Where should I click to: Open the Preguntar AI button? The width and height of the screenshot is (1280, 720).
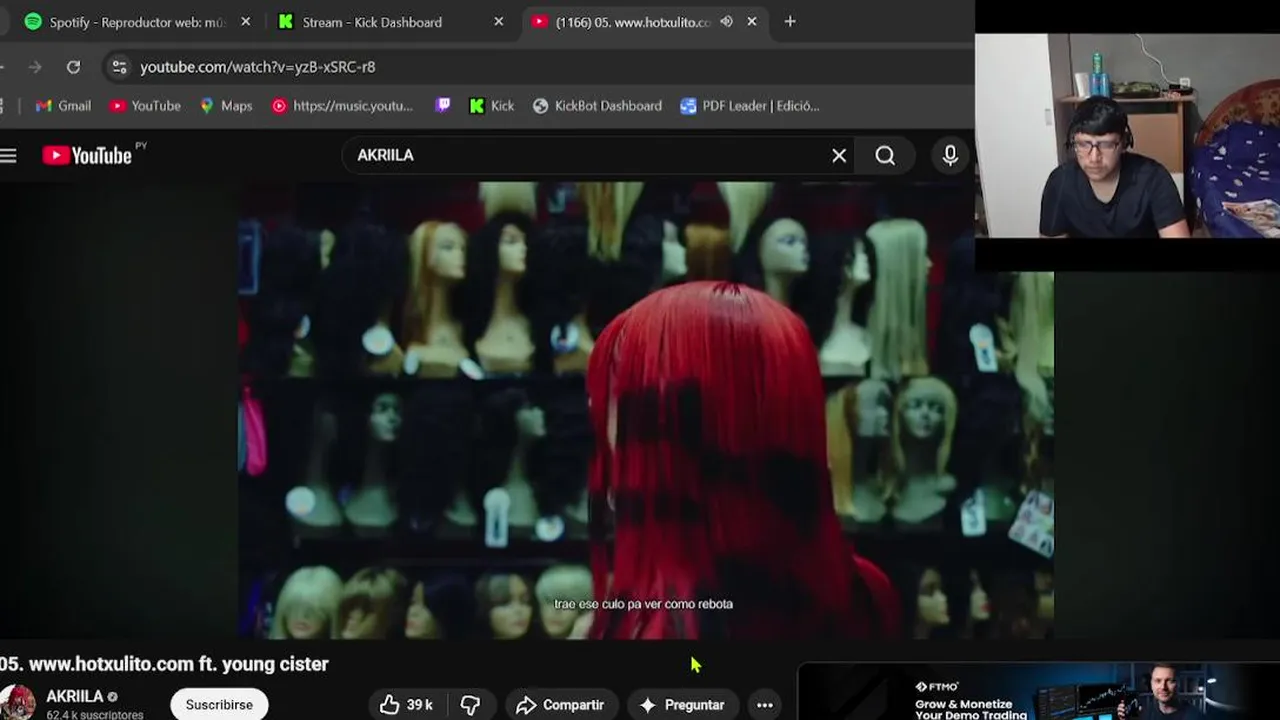(x=682, y=705)
